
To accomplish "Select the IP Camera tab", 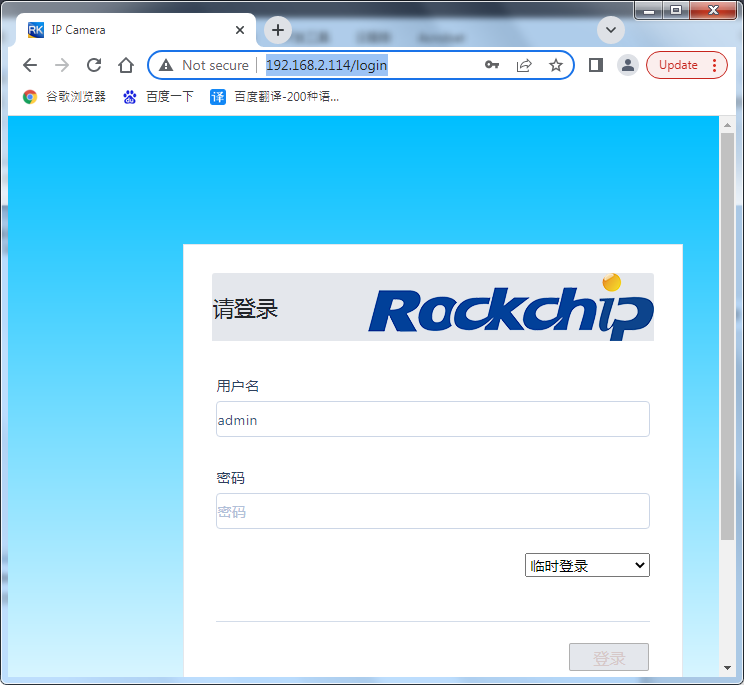I will coord(130,30).
